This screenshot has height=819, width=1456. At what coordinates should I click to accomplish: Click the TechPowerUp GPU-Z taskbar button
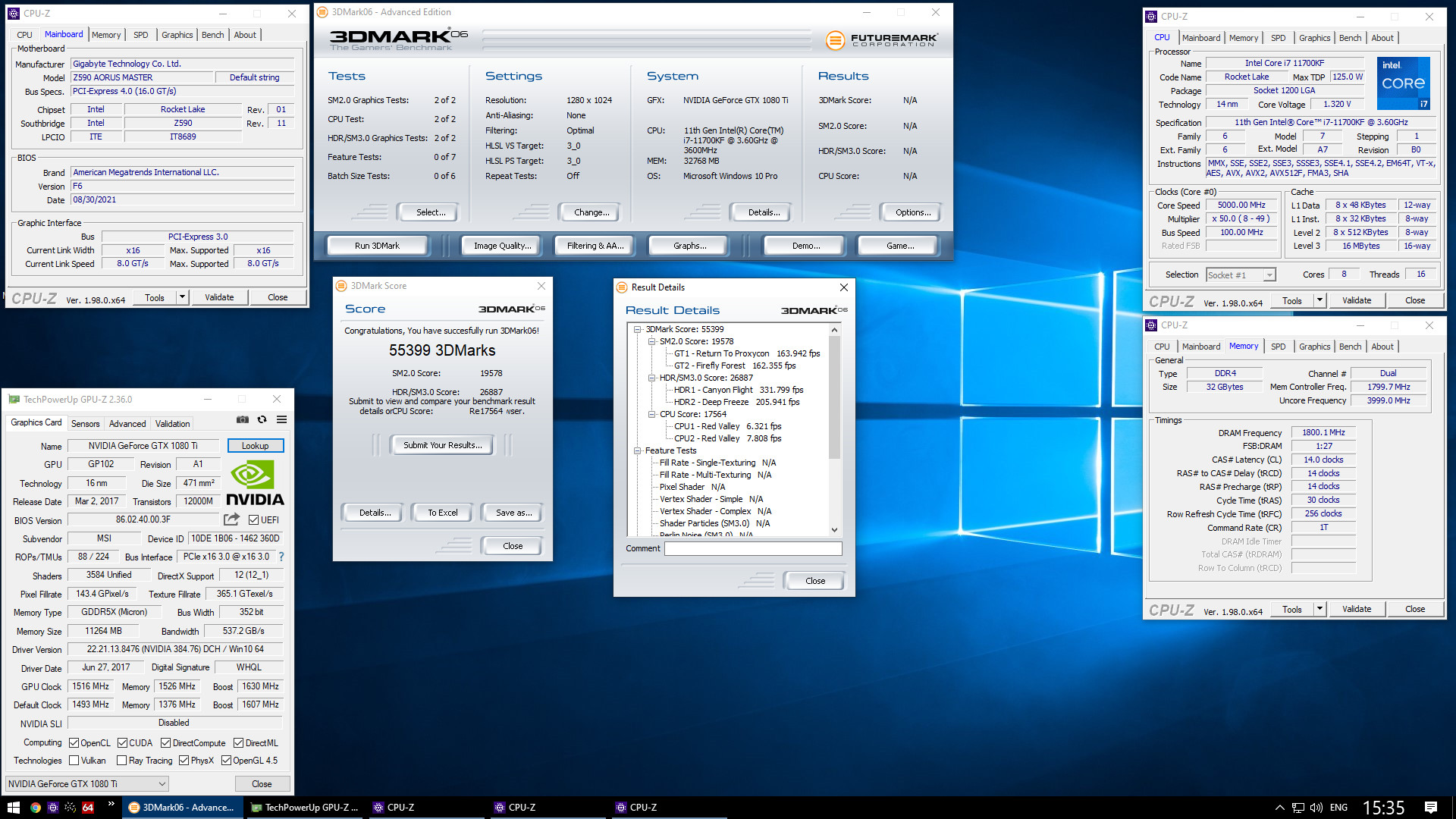305,808
